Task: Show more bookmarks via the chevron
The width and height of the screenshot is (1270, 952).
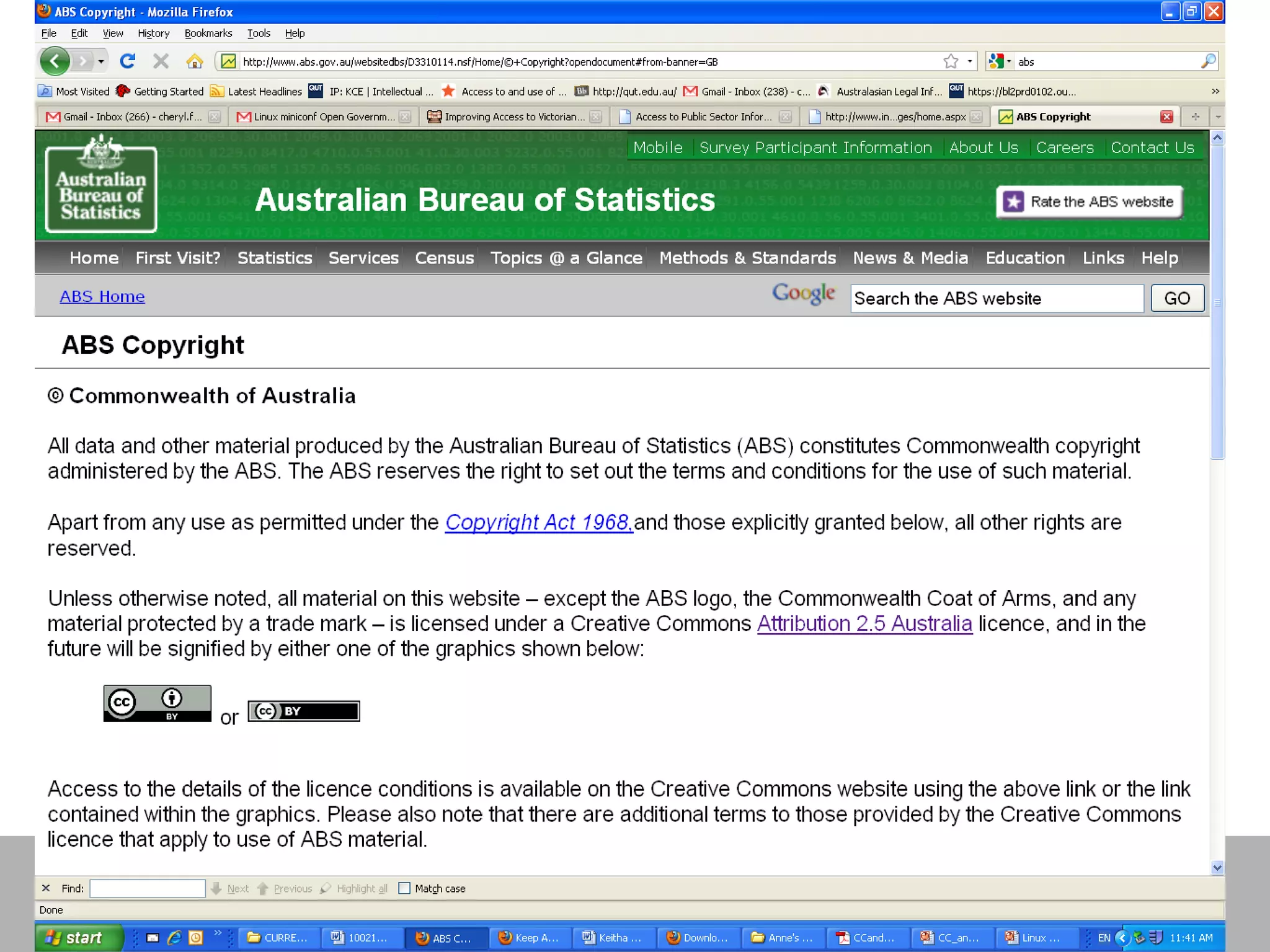Action: pos(1215,91)
